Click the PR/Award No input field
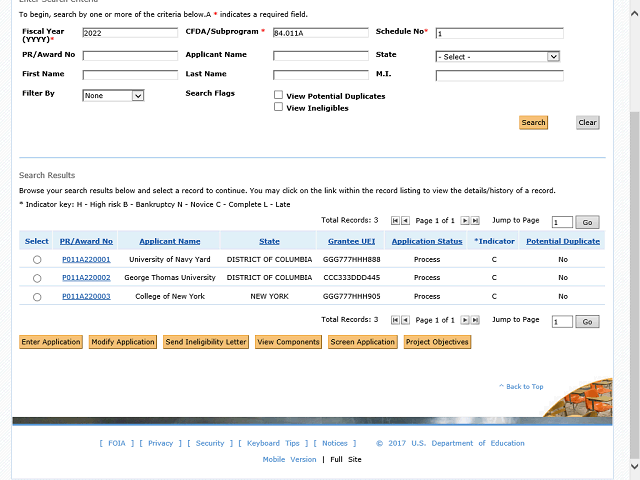Screen dimensions: 640x480 pyautogui.click(x=130, y=56)
